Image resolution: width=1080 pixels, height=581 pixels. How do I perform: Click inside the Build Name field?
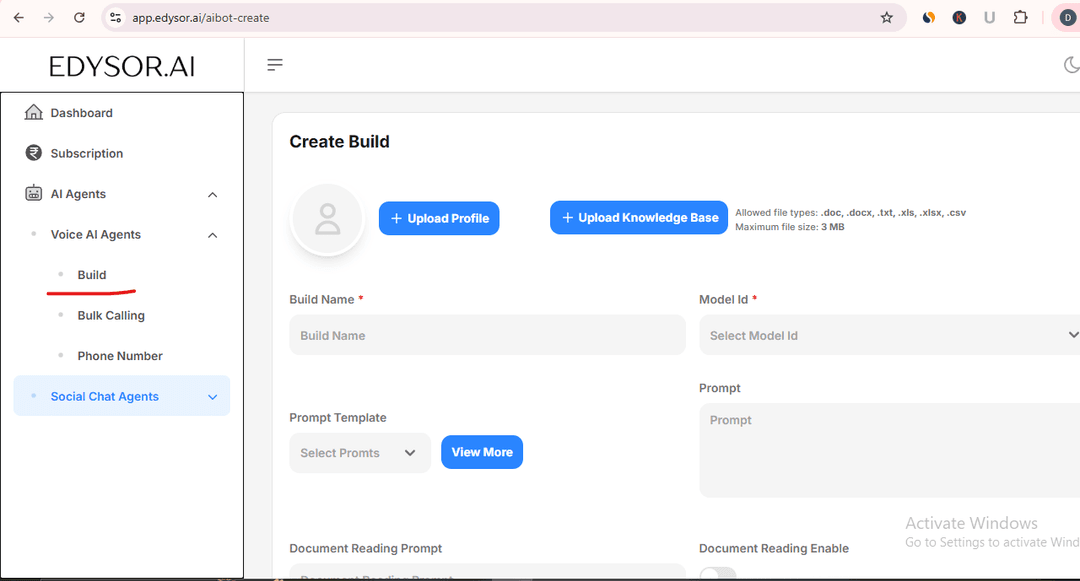[487, 335]
